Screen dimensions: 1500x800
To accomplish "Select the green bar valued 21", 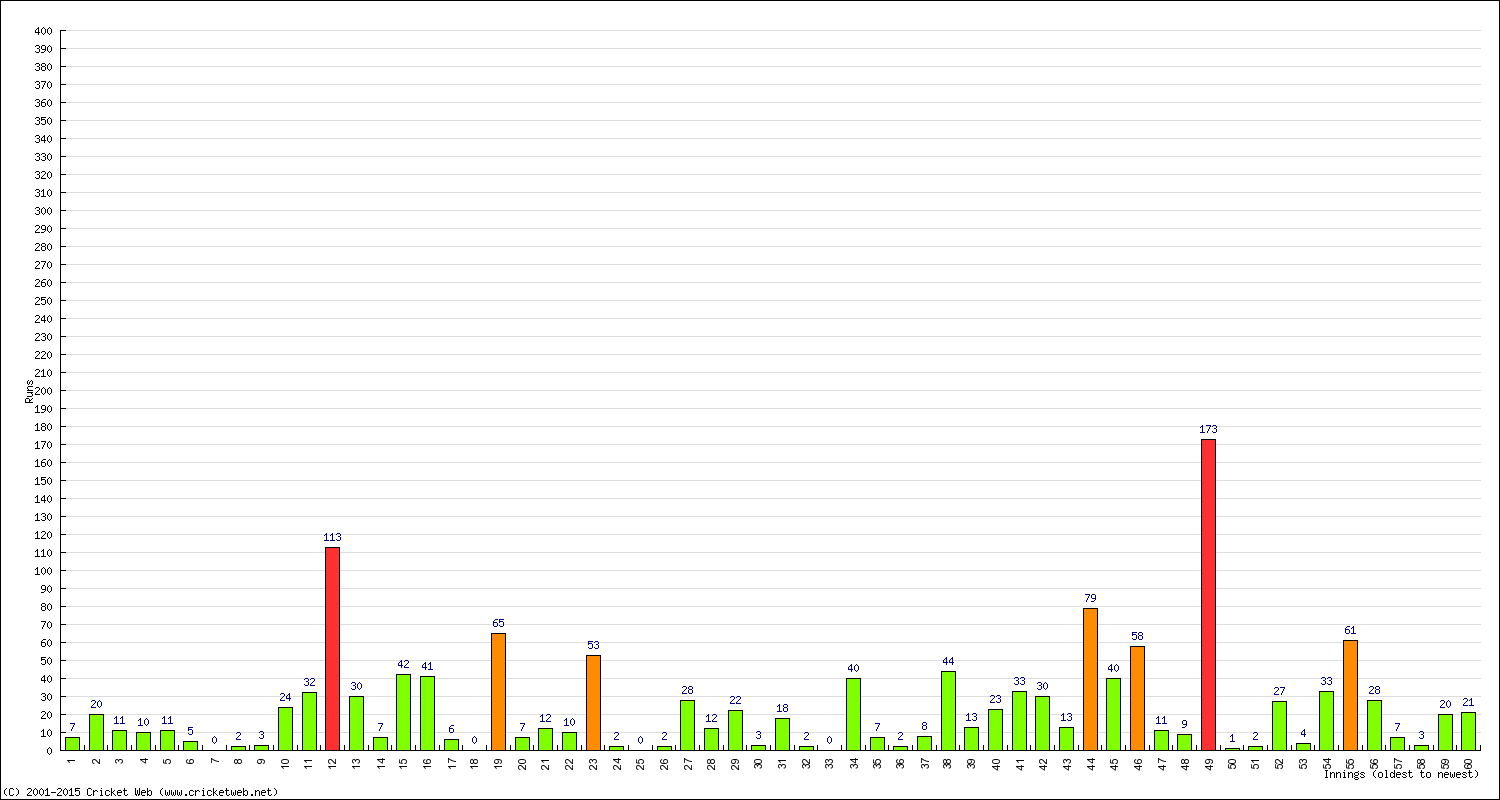I will coord(1468,731).
